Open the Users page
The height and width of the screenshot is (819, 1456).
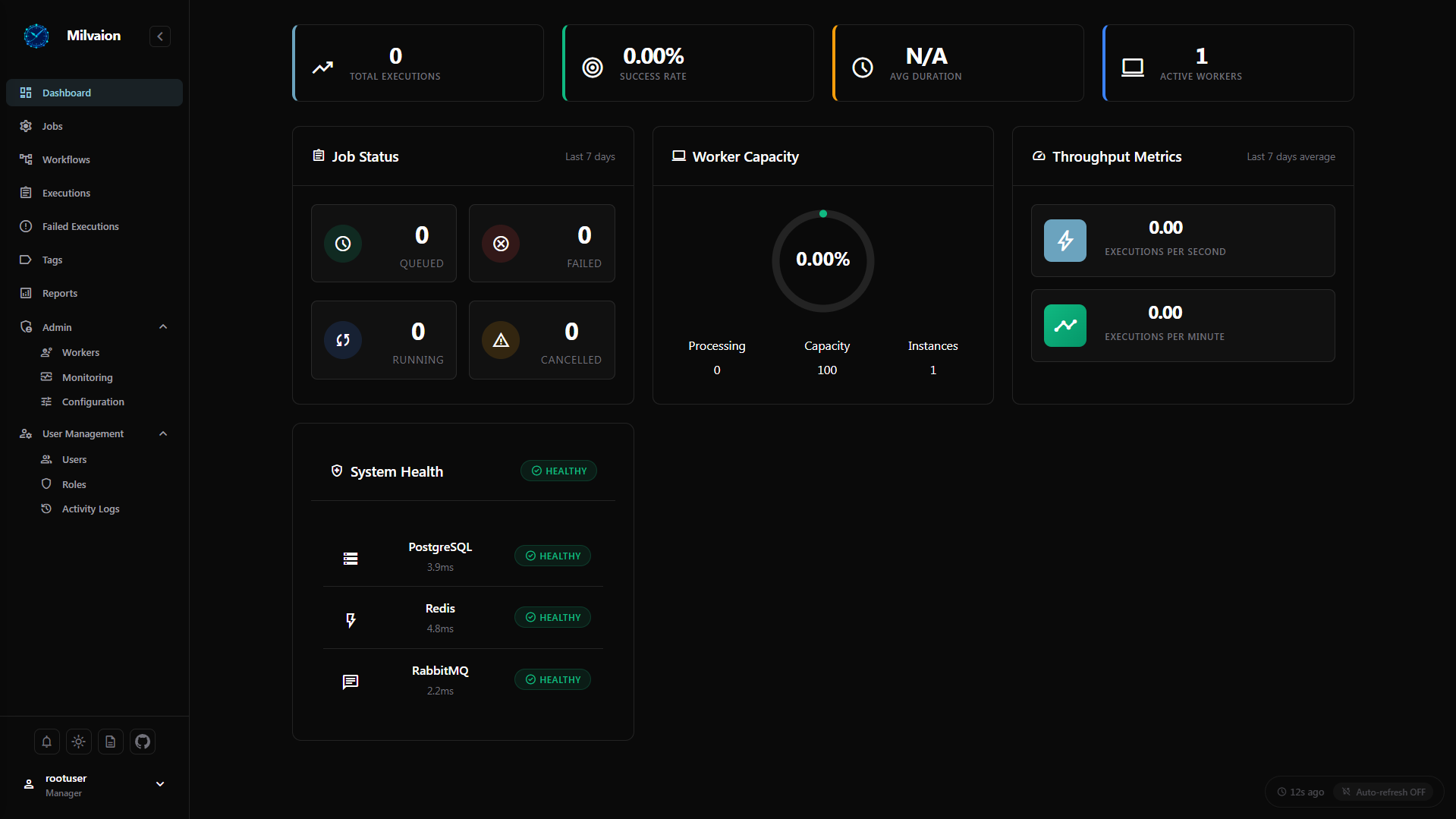pyautogui.click(x=74, y=459)
